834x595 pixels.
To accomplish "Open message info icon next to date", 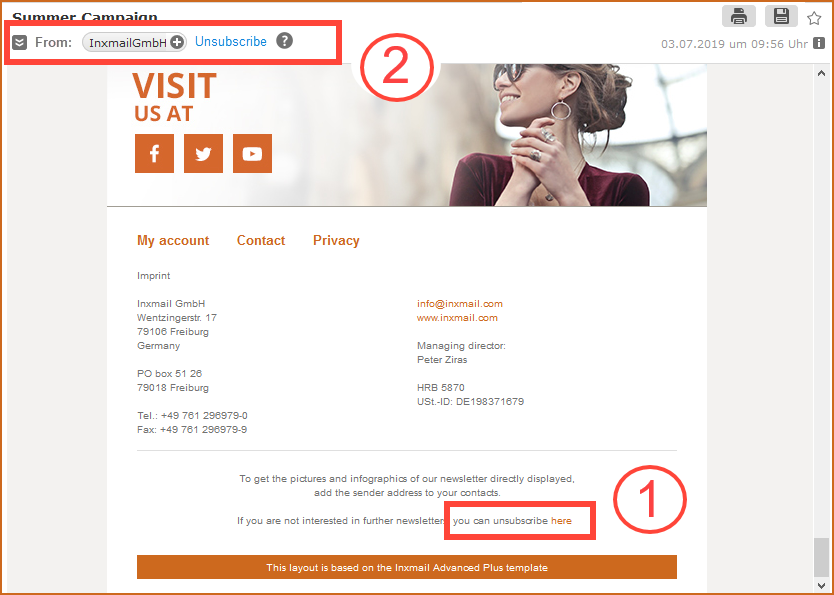I will point(819,44).
